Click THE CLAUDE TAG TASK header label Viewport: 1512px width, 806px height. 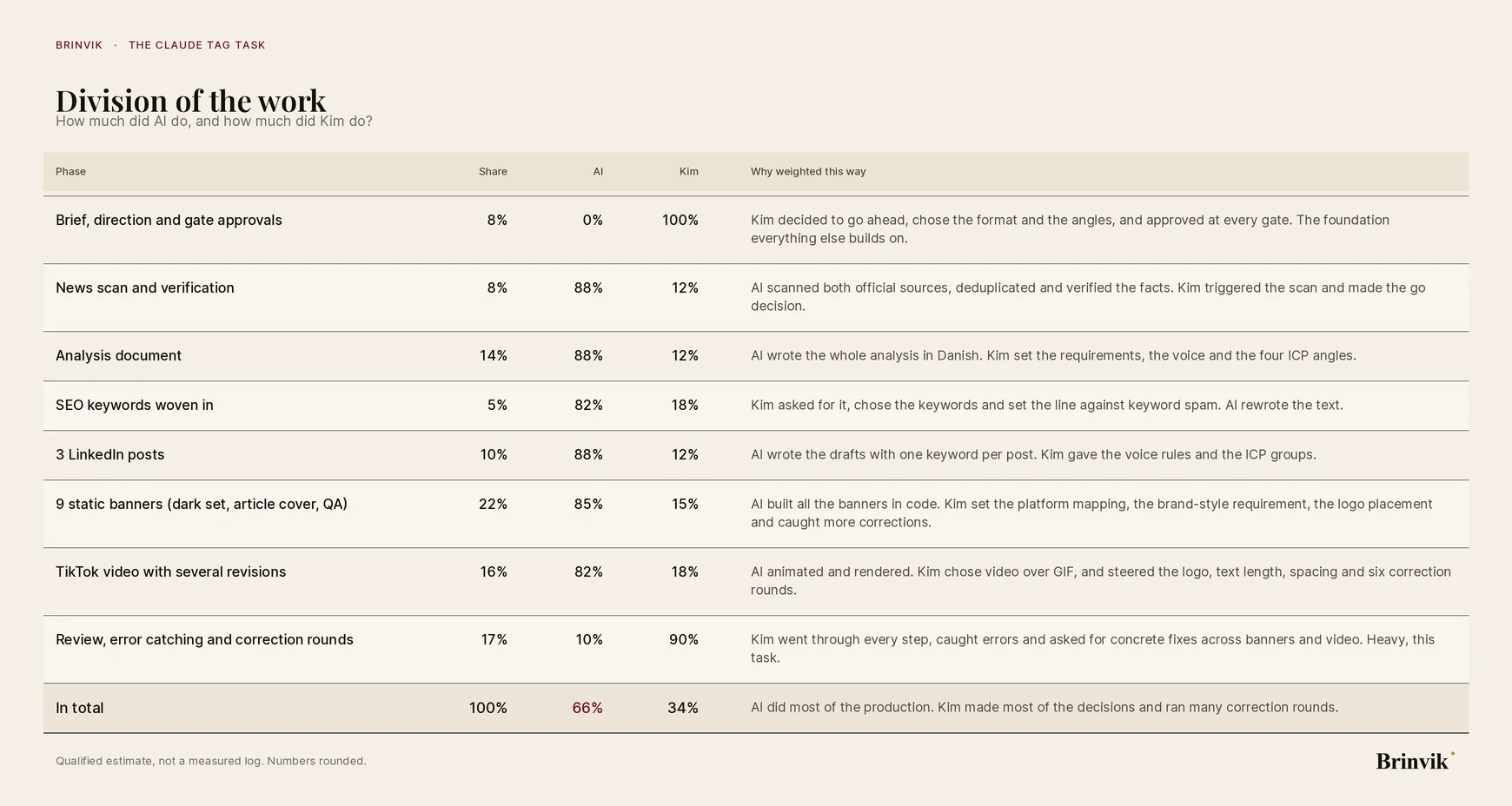tap(197, 45)
